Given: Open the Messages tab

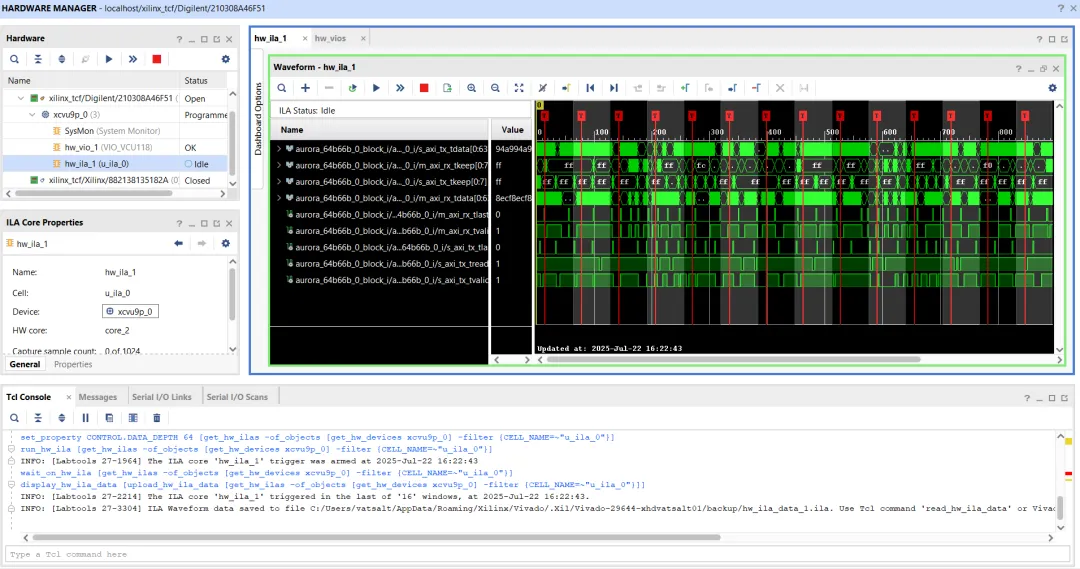Looking at the screenshot, I should point(98,397).
